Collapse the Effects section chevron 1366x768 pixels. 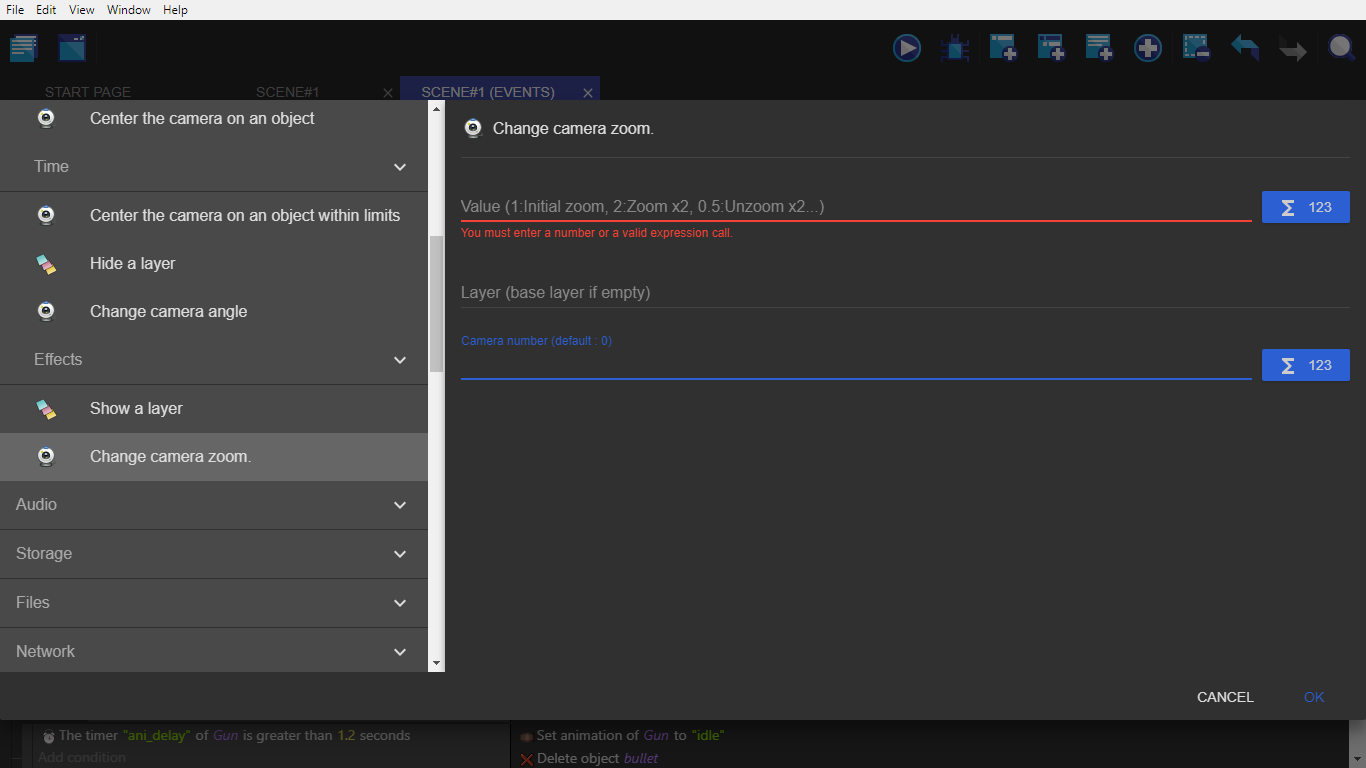[x=400, y=360]
